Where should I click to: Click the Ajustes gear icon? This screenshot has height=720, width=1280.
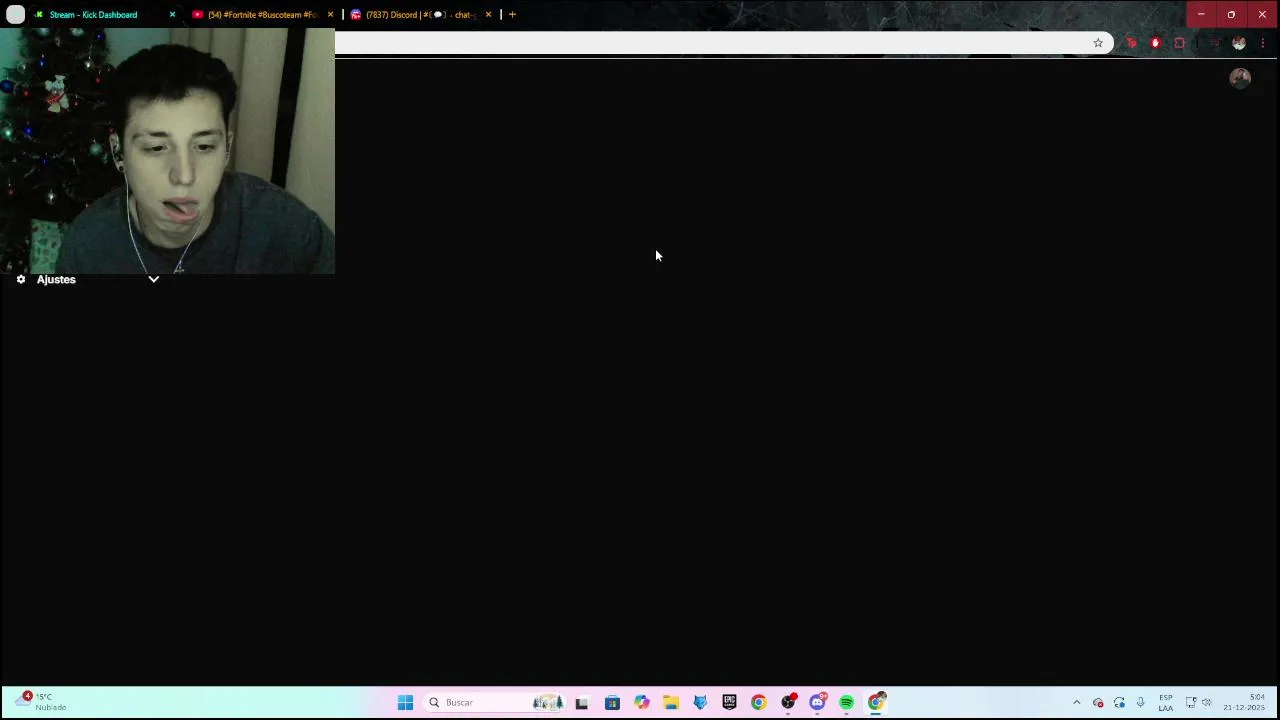tap(21, 280)
